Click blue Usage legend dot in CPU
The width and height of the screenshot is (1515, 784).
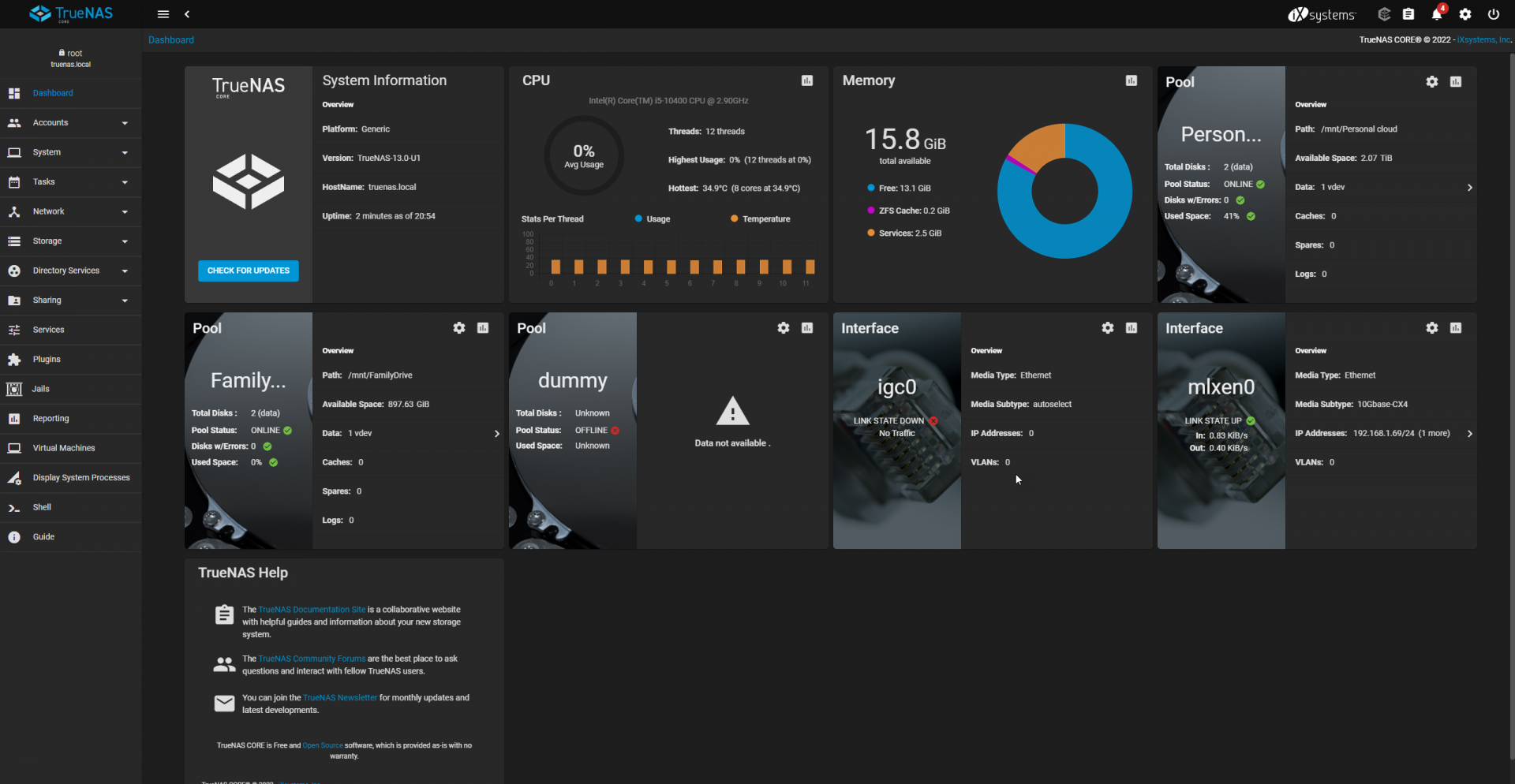pyautogui.click(x=638, y=218)
